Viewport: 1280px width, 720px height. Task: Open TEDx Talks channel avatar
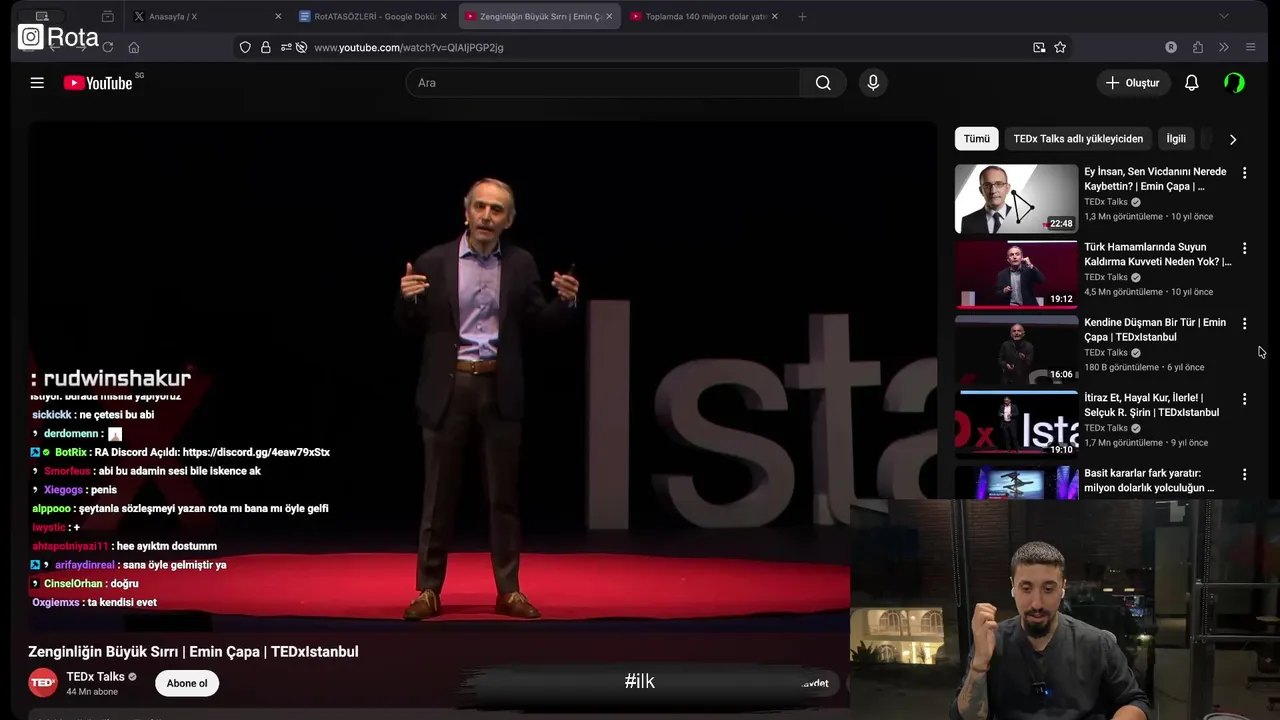[x=42, y=683]
